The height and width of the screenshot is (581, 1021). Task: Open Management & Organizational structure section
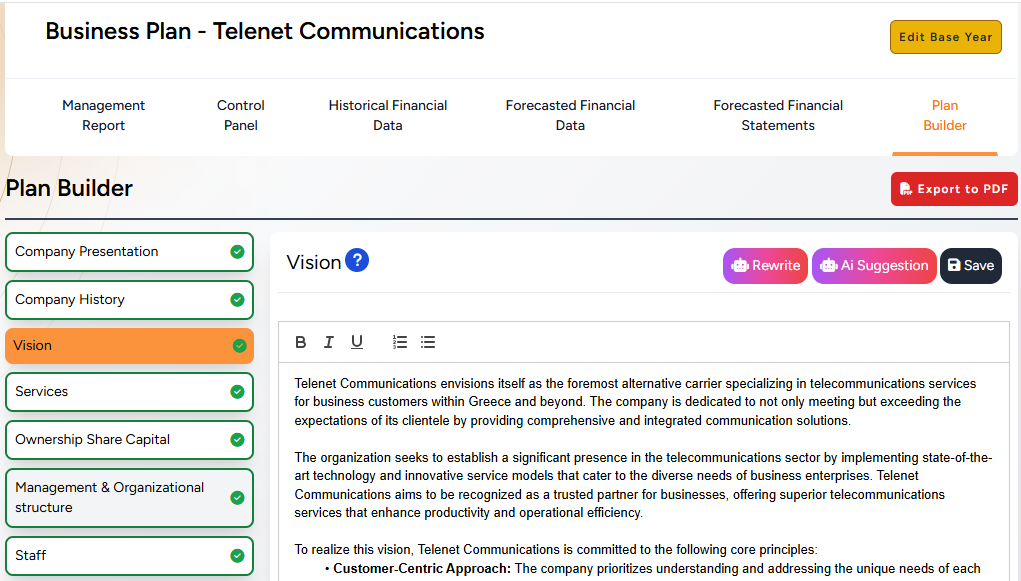coord(129,498)
